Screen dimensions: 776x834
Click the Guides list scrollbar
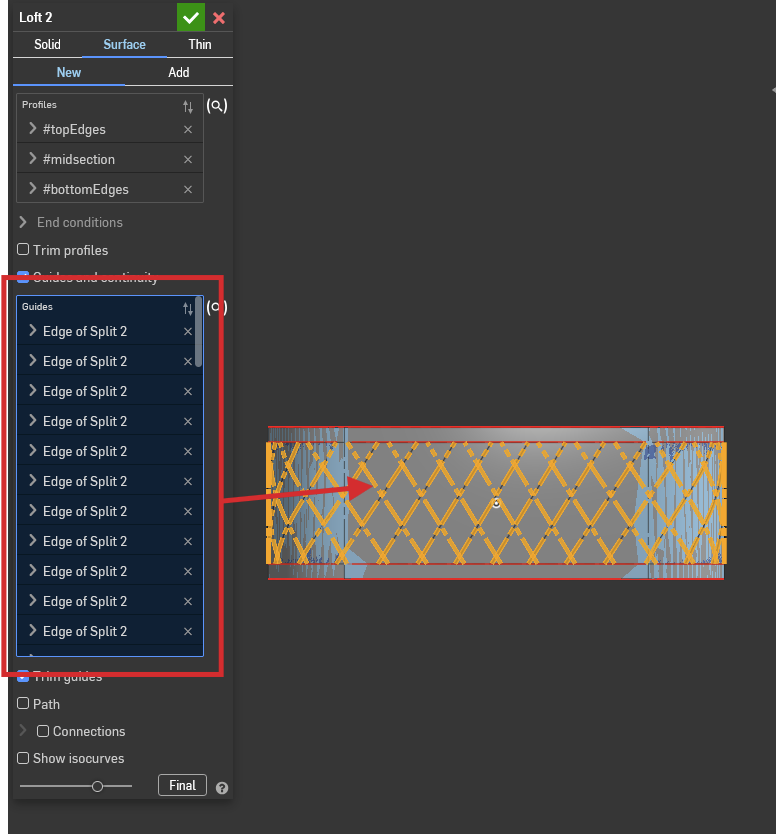199,332
